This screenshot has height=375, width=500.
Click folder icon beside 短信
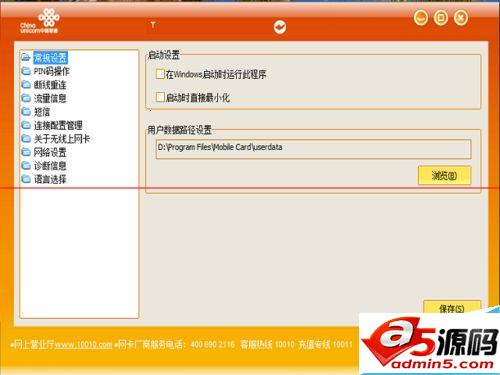click(x=26, y=112)
